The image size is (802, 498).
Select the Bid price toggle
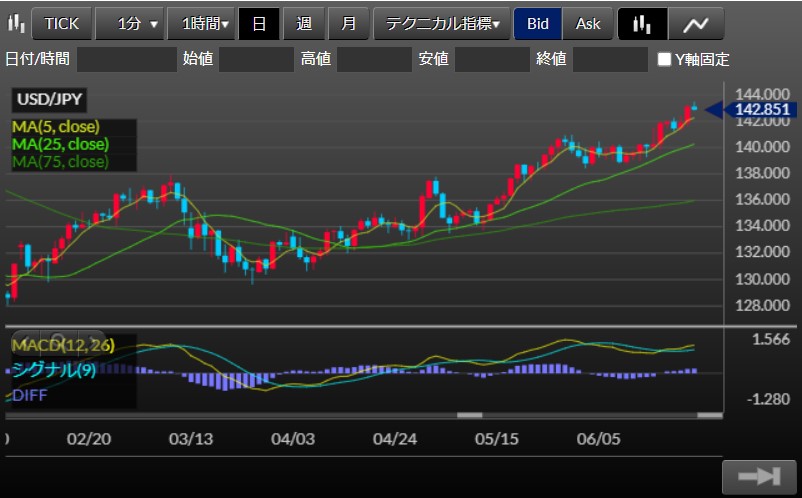click(x=538, y=24)
